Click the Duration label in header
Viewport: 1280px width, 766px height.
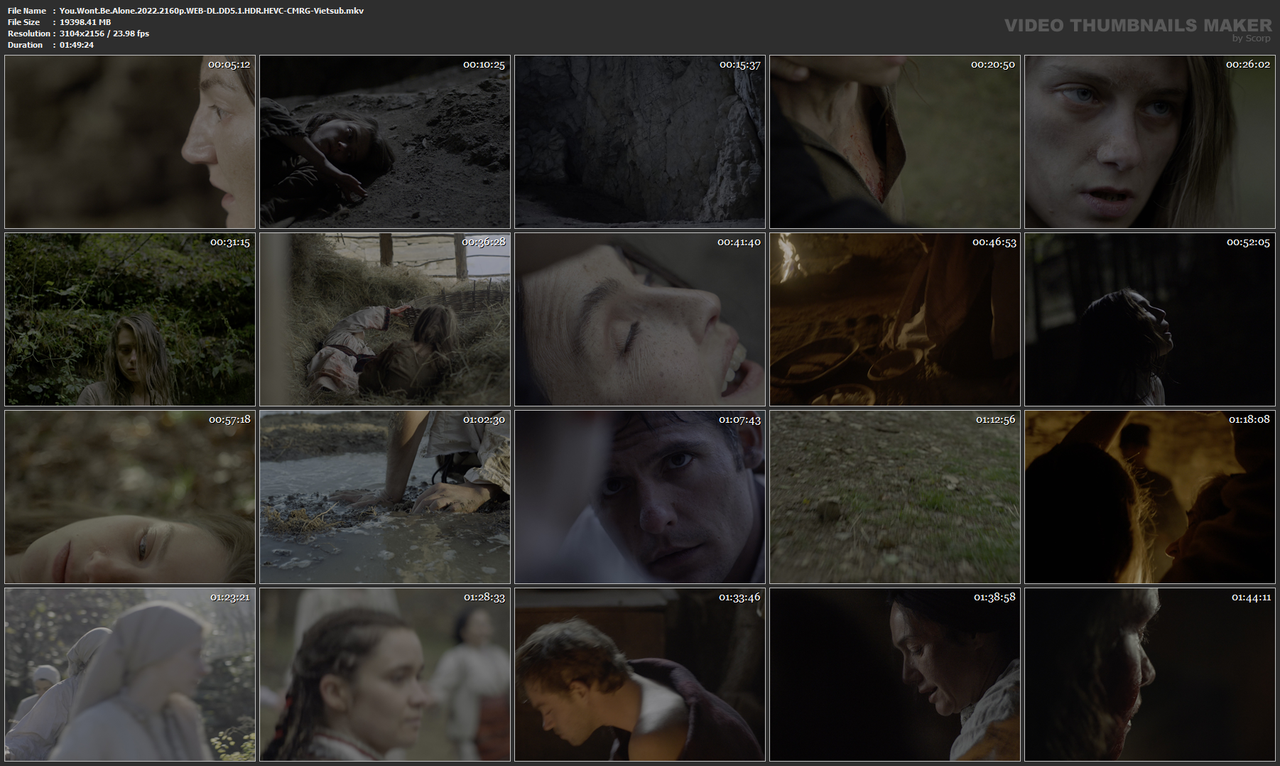coord(25,45)
